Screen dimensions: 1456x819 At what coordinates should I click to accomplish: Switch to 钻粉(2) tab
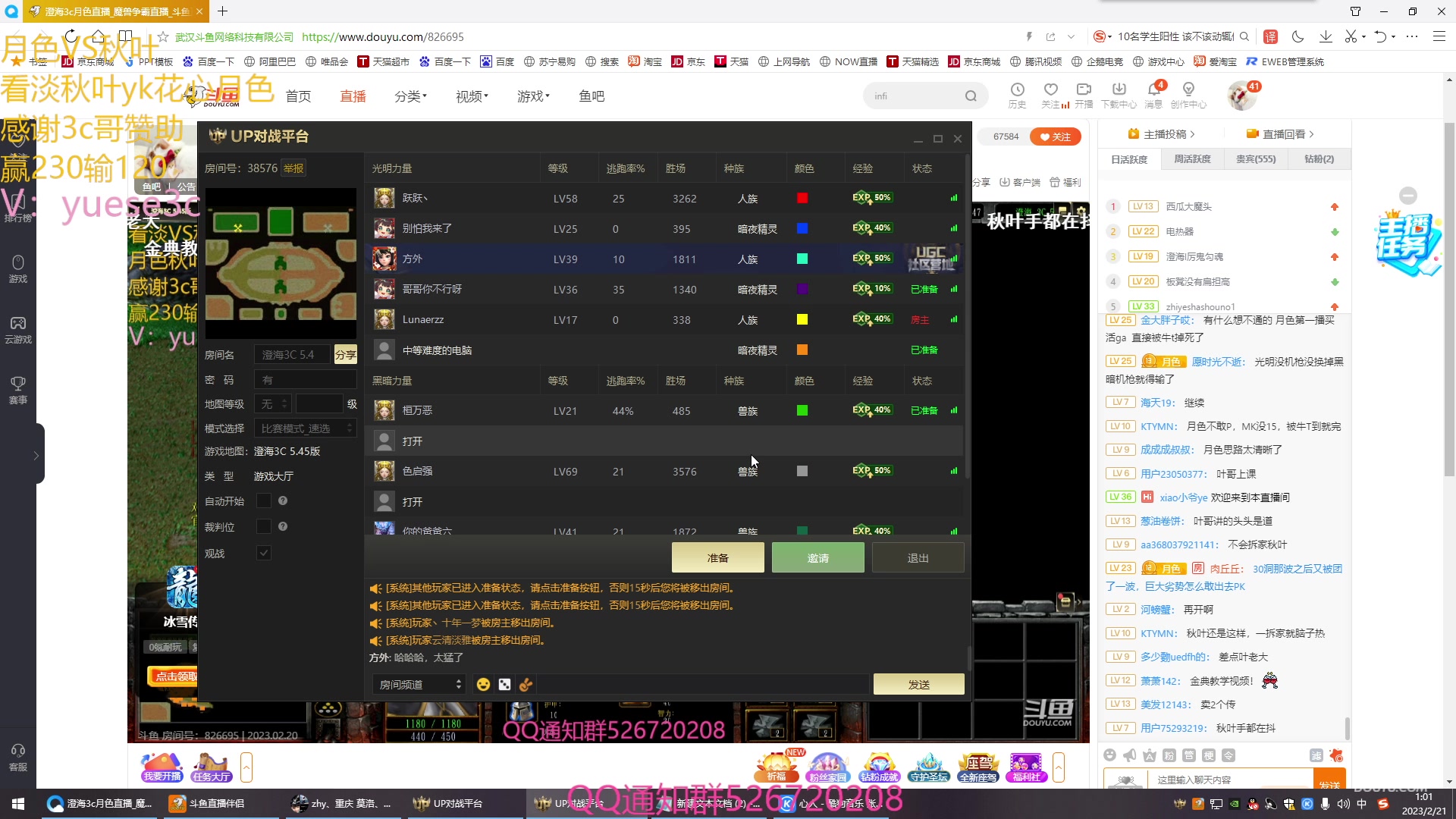(x=1319, y=159)
